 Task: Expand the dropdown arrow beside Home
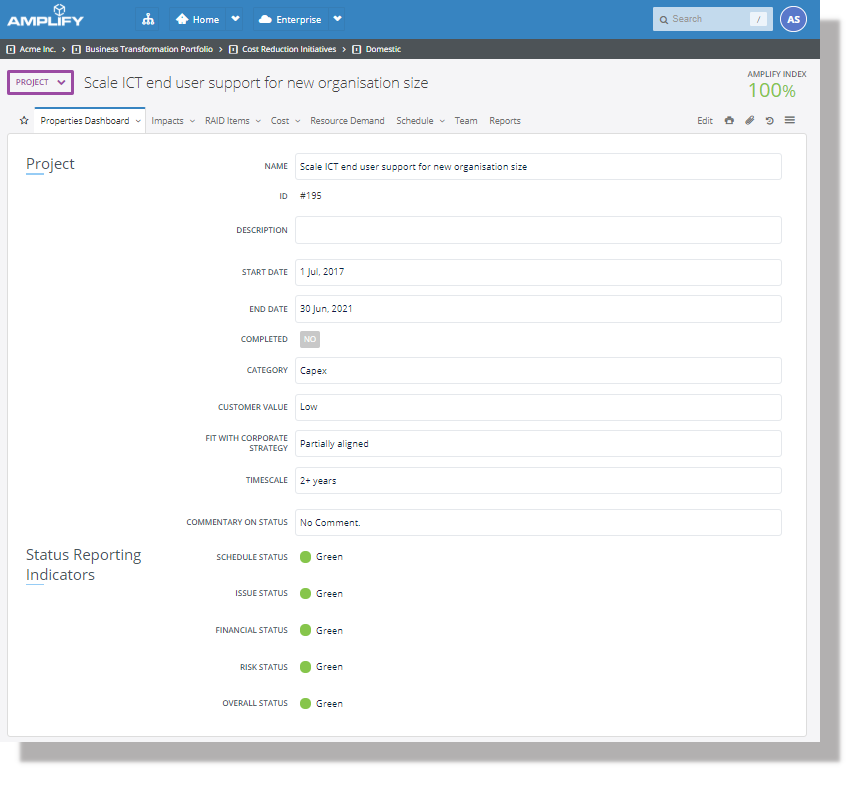pyautogui.click(x=235, y=19)
